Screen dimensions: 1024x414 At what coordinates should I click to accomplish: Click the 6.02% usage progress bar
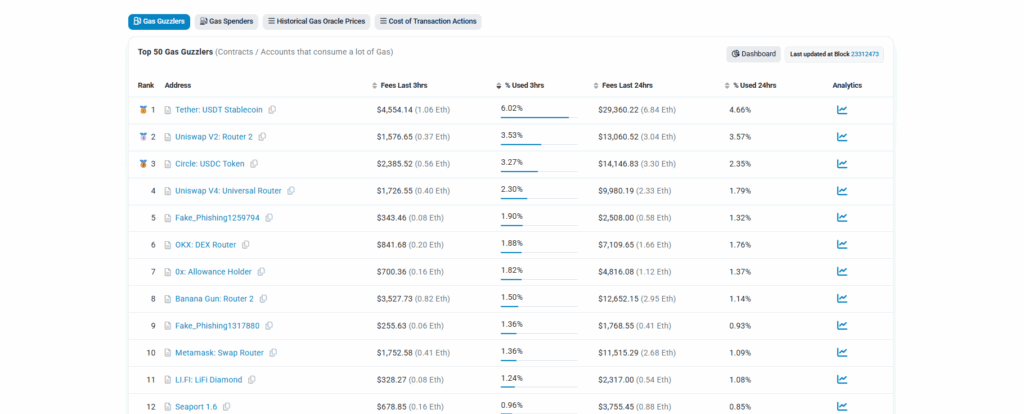tap(539, 118)
